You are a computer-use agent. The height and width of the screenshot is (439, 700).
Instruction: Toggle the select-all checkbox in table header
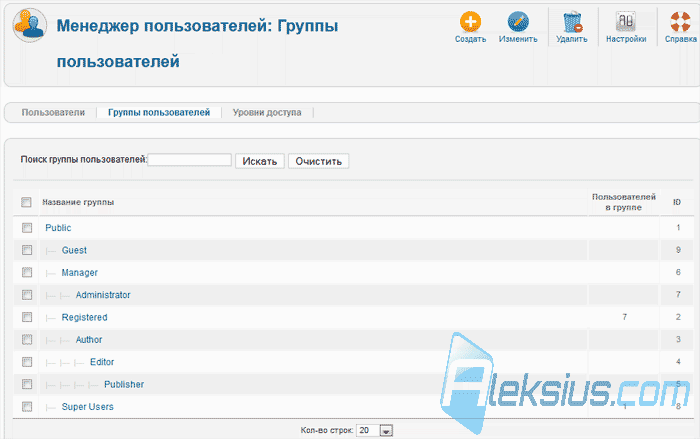26,202
